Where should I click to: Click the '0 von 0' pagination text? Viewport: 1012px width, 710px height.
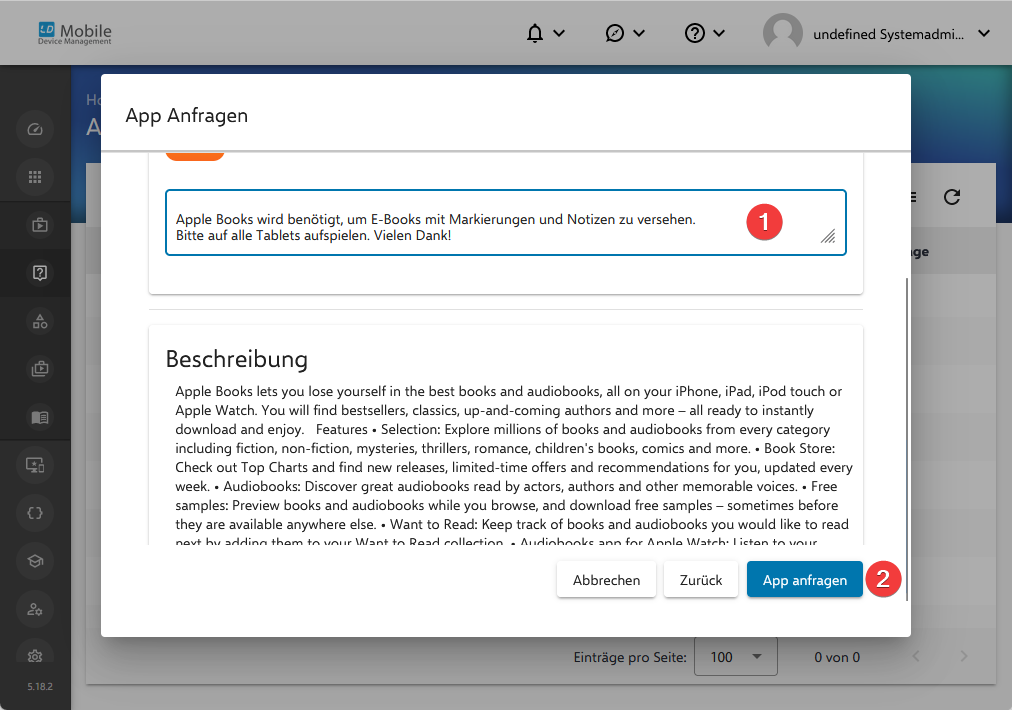tap(837, 657)
